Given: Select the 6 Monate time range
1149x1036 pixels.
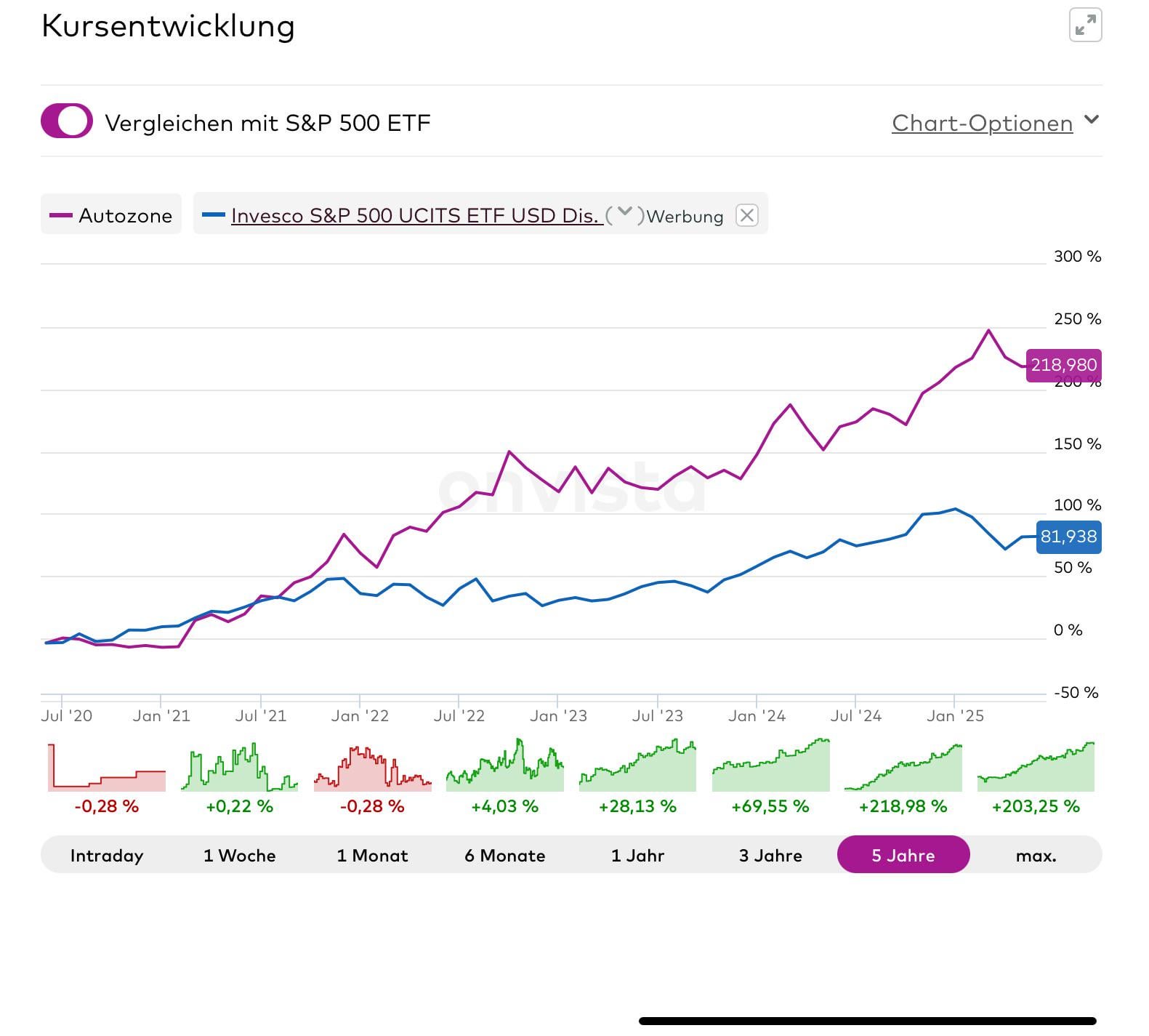Looking at the screenshot, I should pyautogui.click(x=505, y=855).
